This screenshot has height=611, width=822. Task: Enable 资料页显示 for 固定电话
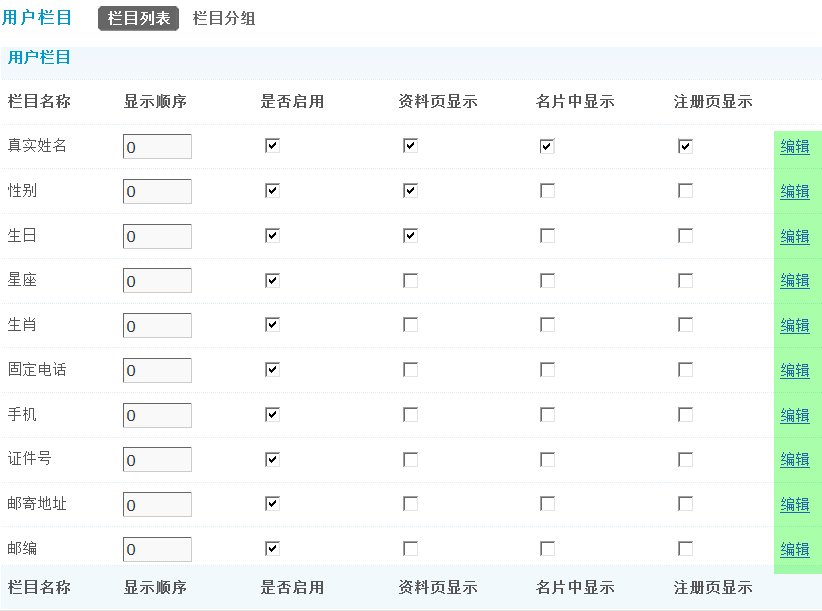tap(410, 369)
